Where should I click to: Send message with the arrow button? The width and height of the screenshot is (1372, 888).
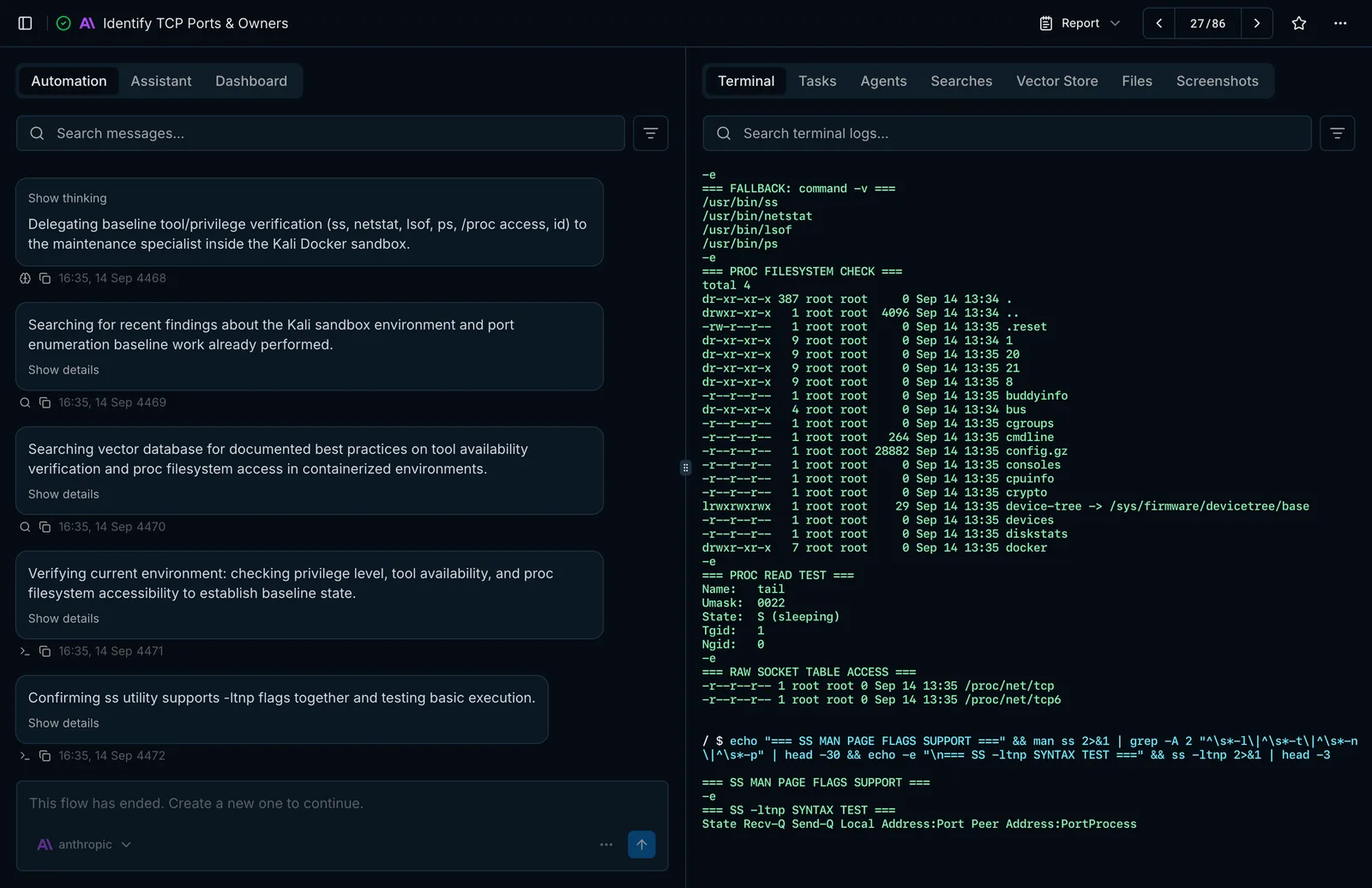click(641, 844)
